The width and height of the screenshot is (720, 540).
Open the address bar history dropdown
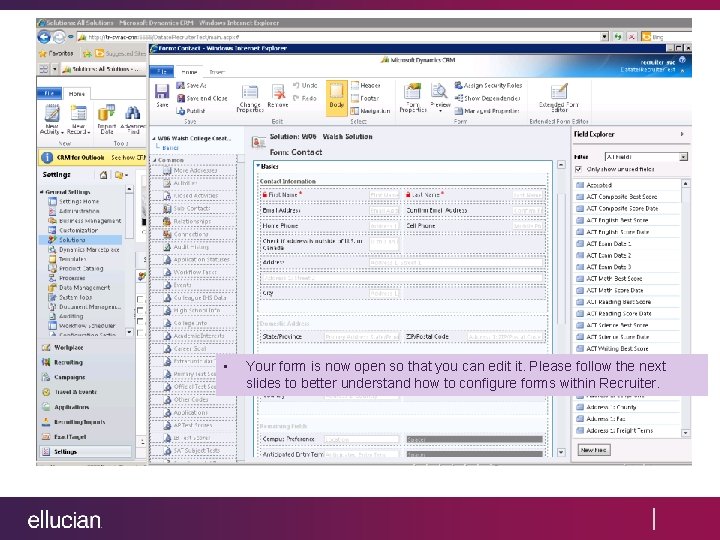click(x=604, y=37)
